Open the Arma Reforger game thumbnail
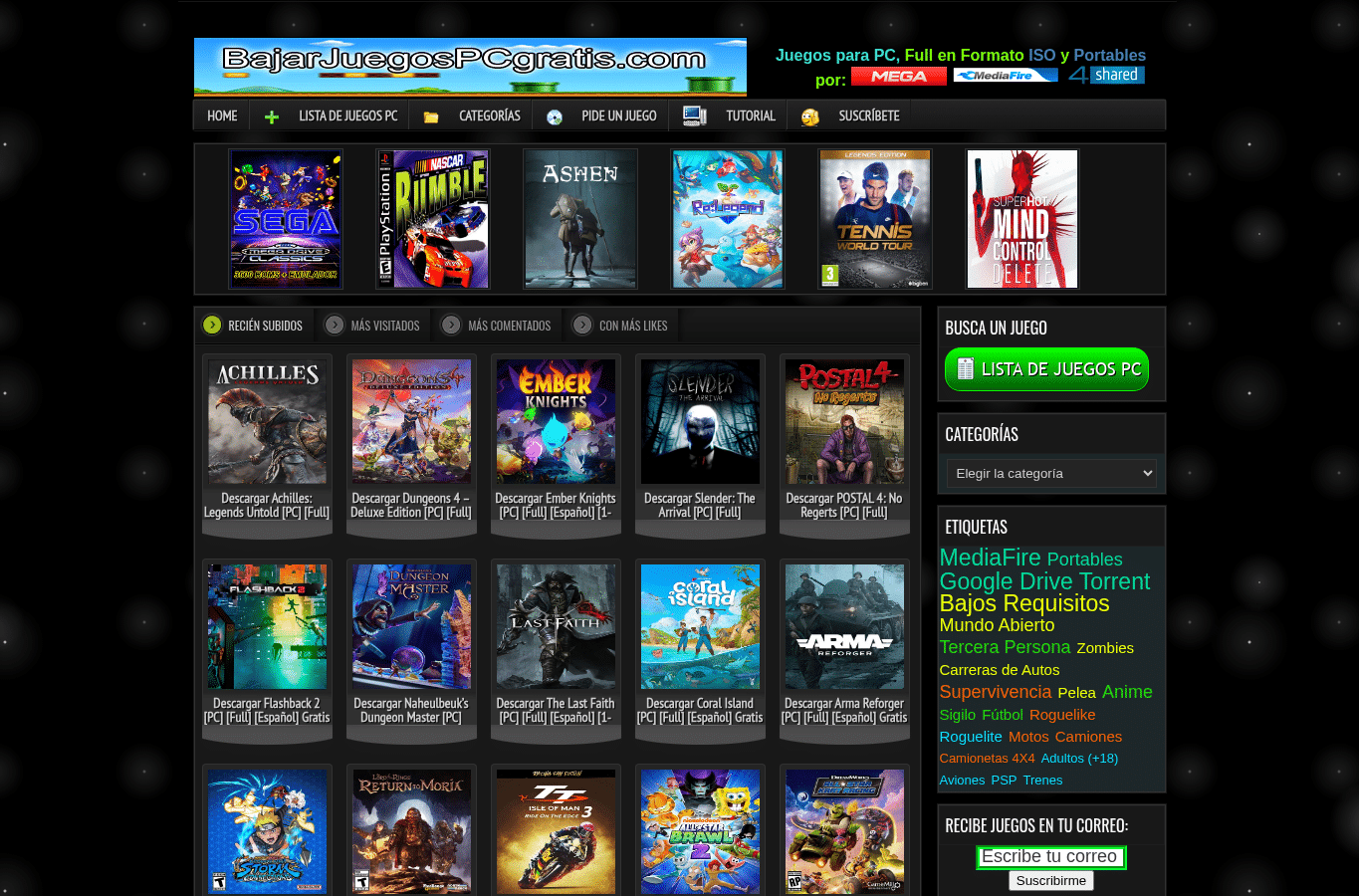The width and height of the screenshot is (1359, 896). [x=844, y=627]
